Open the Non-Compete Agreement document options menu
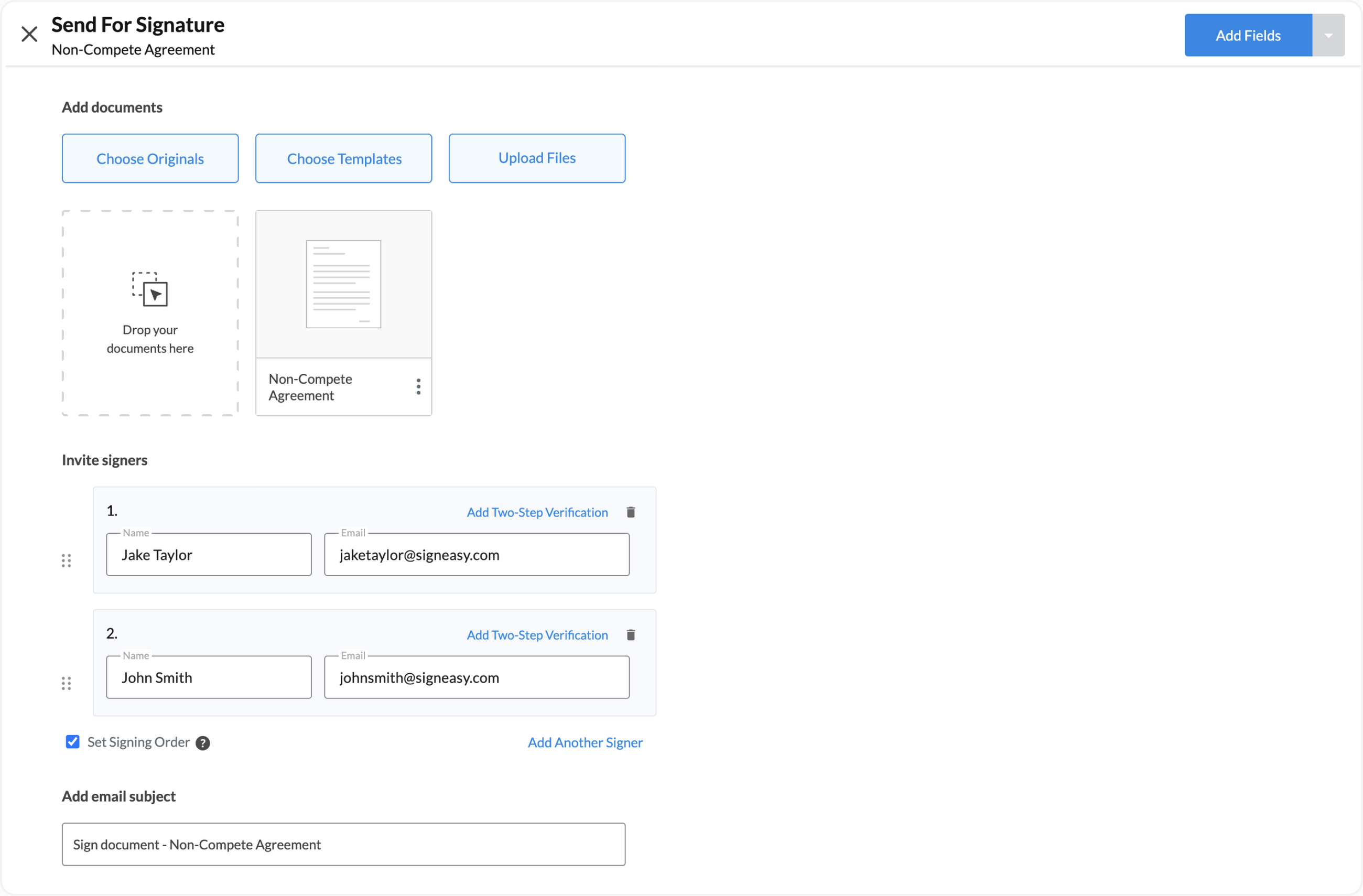This screenshot has width=1363, height=896. tap(418, 387)
